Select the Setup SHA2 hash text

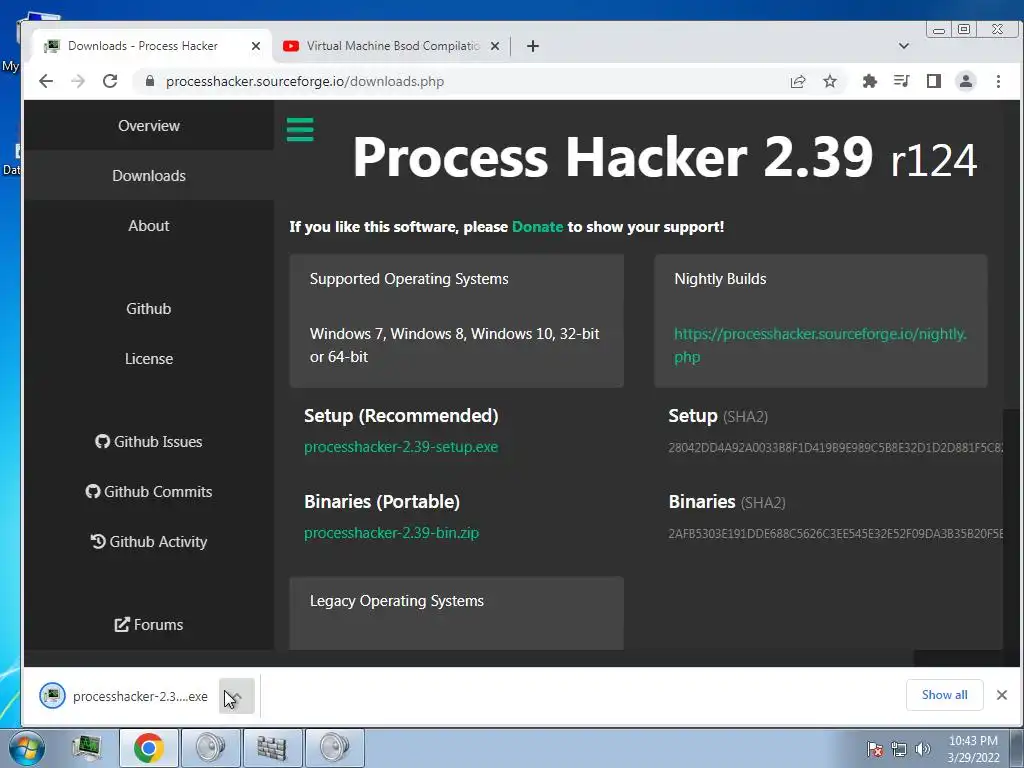point(835,448)
